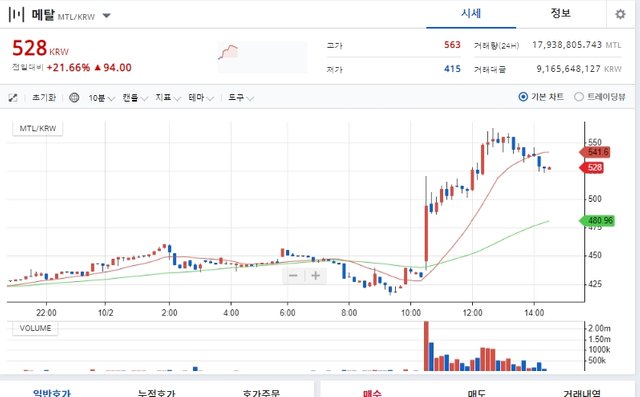
Task: Zoom in chart with plus button
Action: (x=316, y=276)
